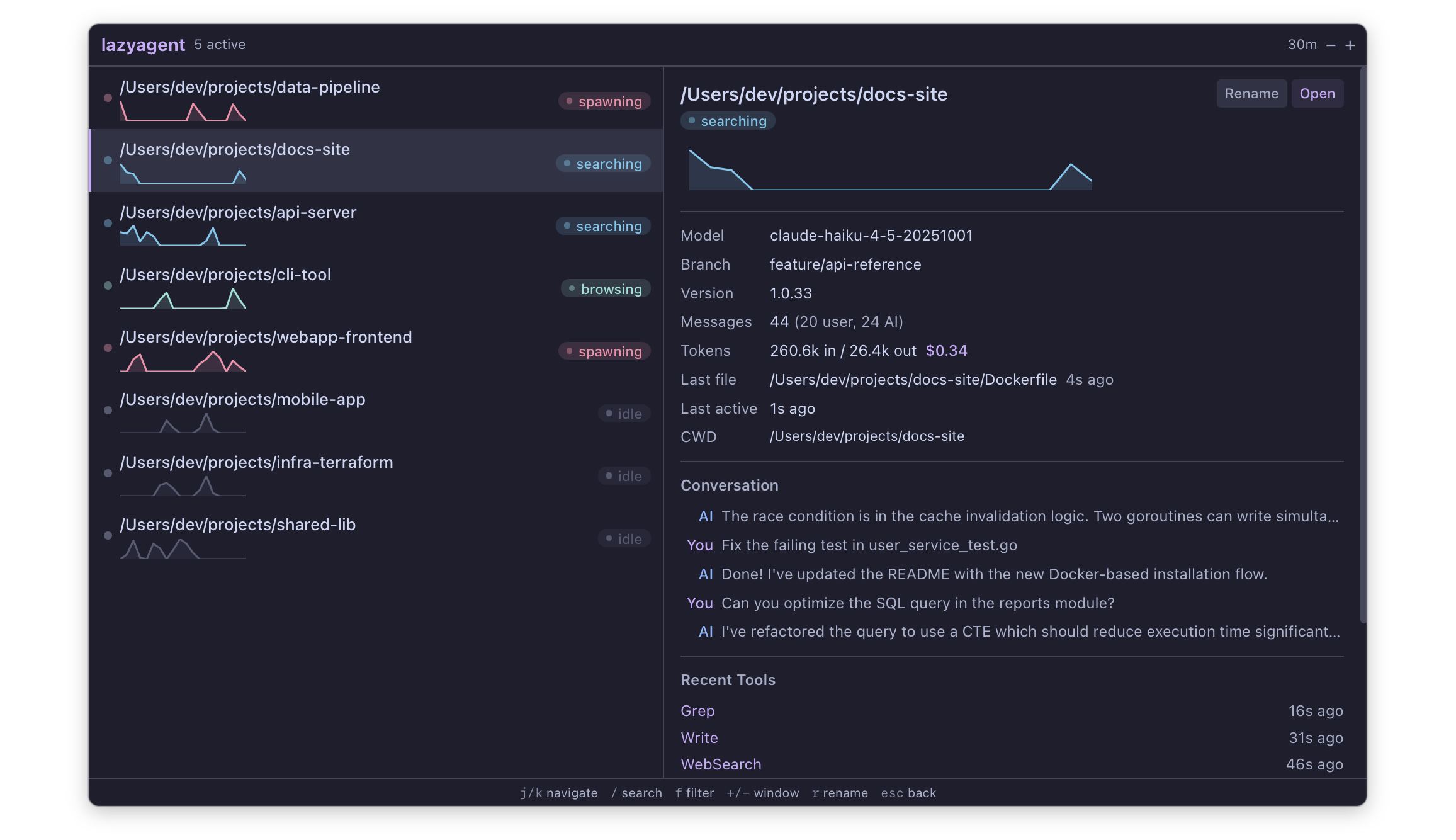Click the status dot beside shared-lib session
This screenshot has width=1456, height=840.
[x=106, y=536]
